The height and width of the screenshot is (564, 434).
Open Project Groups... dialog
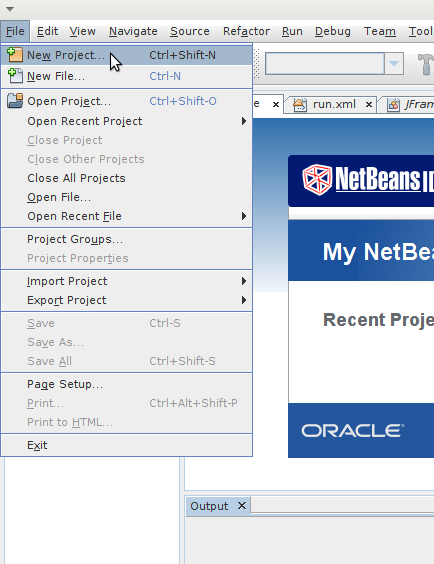click(x=127, y=239)
